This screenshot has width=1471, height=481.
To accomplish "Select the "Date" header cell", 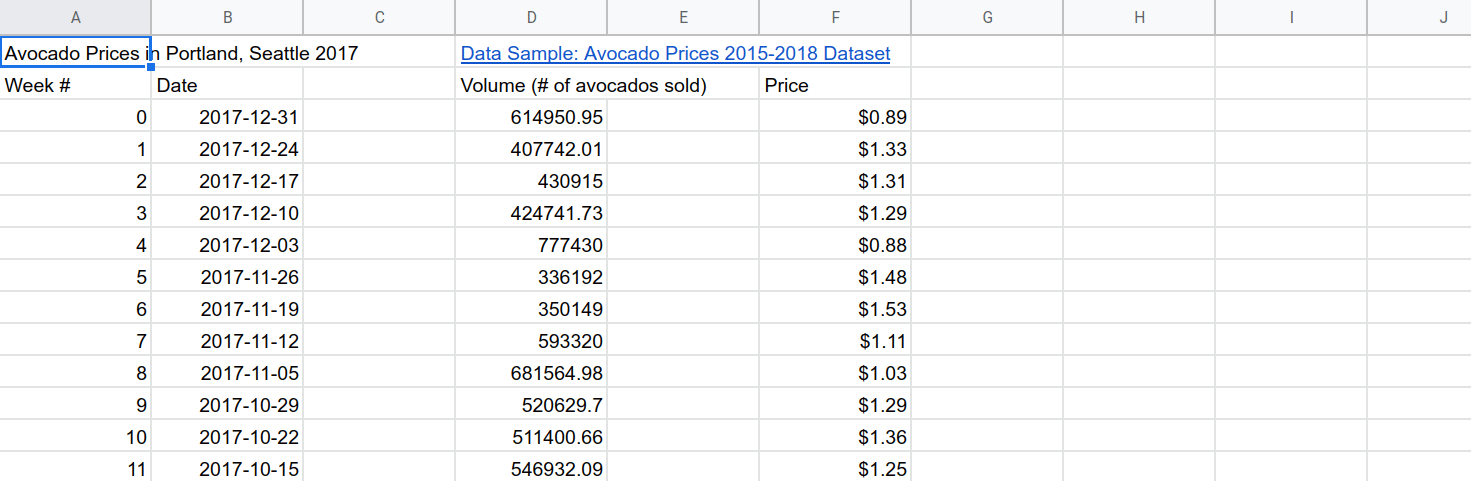I will pyautogui.click(x=228, y=85).
